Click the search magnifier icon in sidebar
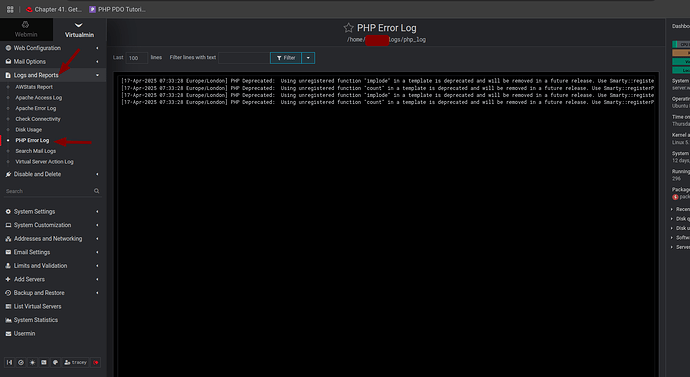 point(96,191)
